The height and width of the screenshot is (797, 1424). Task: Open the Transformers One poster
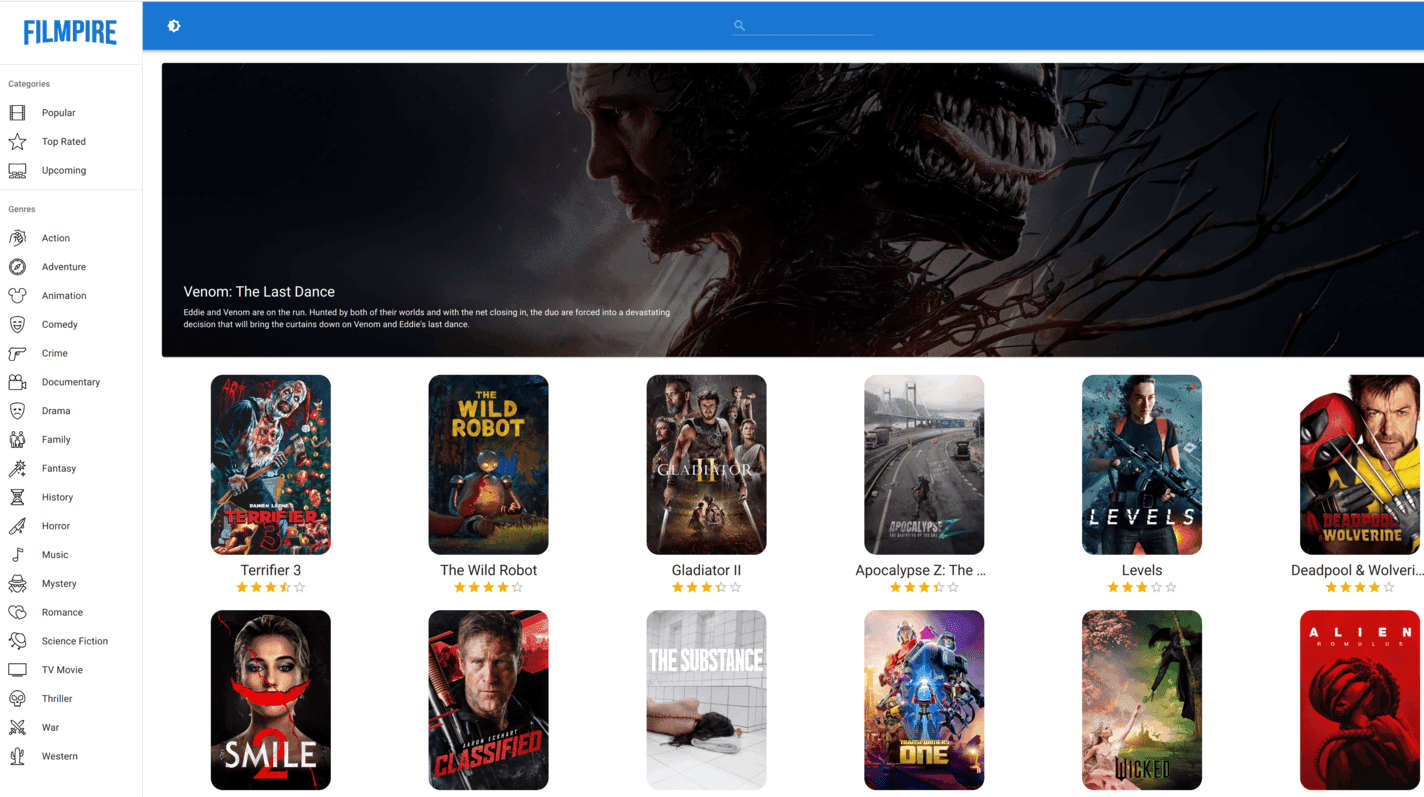click(x=924, y=700)
